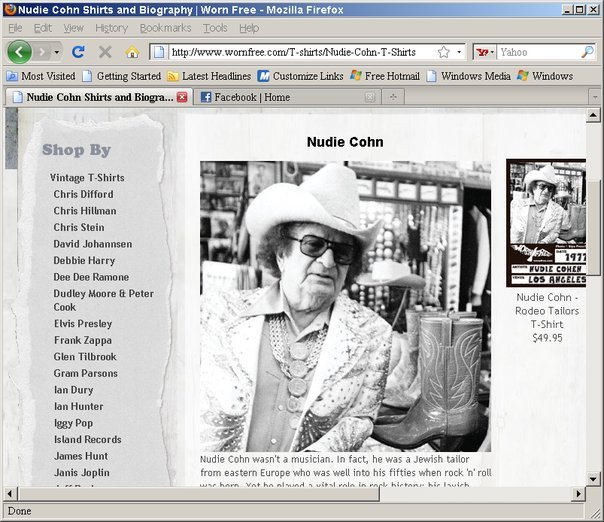This screenshot has width=604, height=522.
Task: Click the horizontal scrollbar thumb
Action: pyautogui.click(x=199, y=493)
